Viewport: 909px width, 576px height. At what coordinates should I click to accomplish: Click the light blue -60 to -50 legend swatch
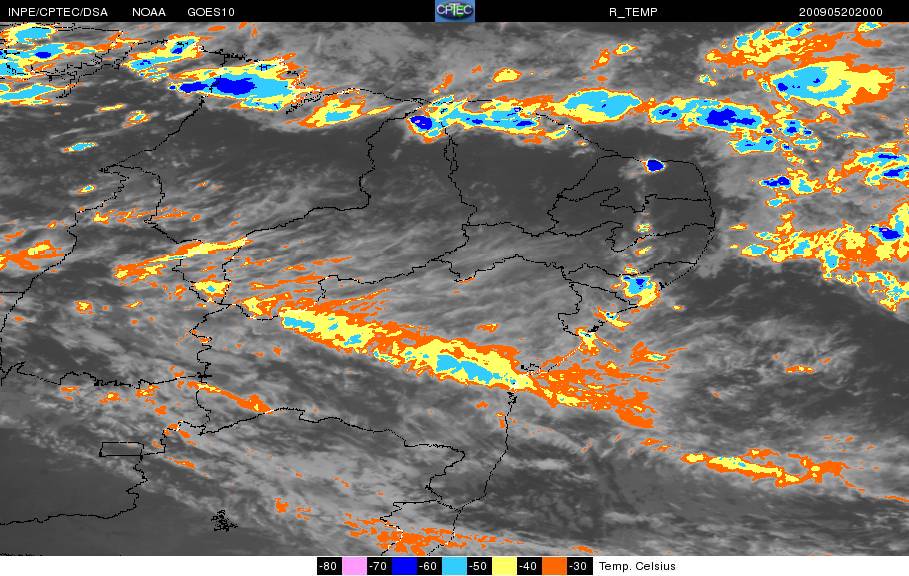click(454, 566)
